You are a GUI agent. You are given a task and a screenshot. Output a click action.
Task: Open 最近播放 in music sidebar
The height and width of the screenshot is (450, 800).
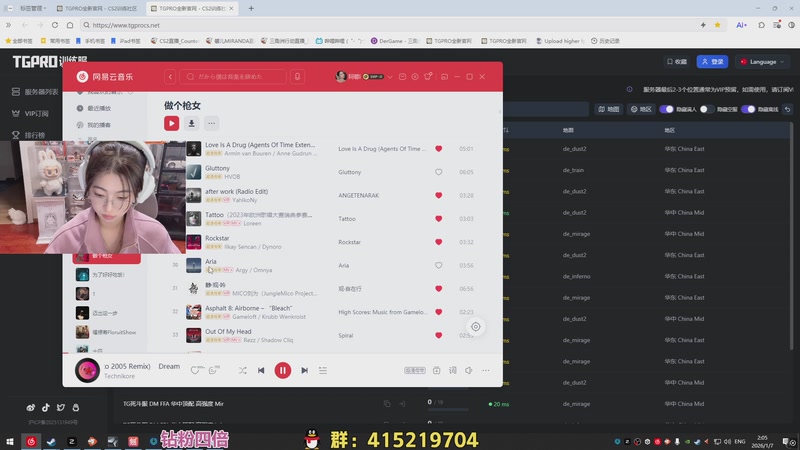click(94, 108)
